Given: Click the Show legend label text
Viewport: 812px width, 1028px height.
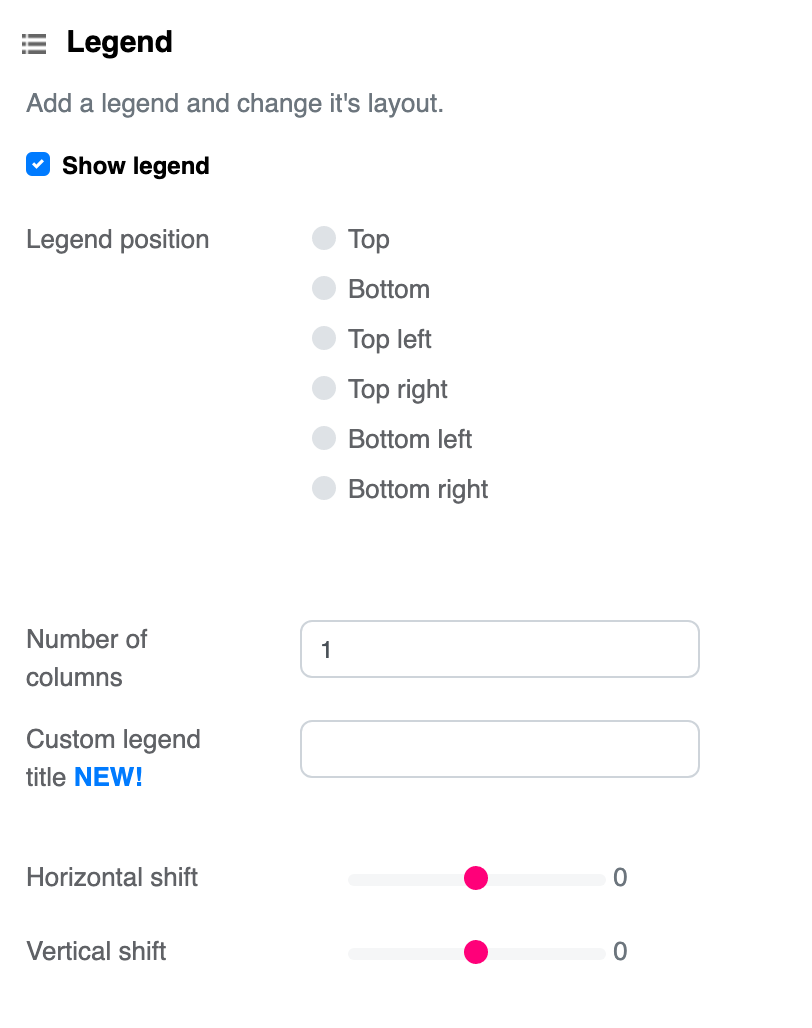Looking at the screenshot, I should click(135, 166).
